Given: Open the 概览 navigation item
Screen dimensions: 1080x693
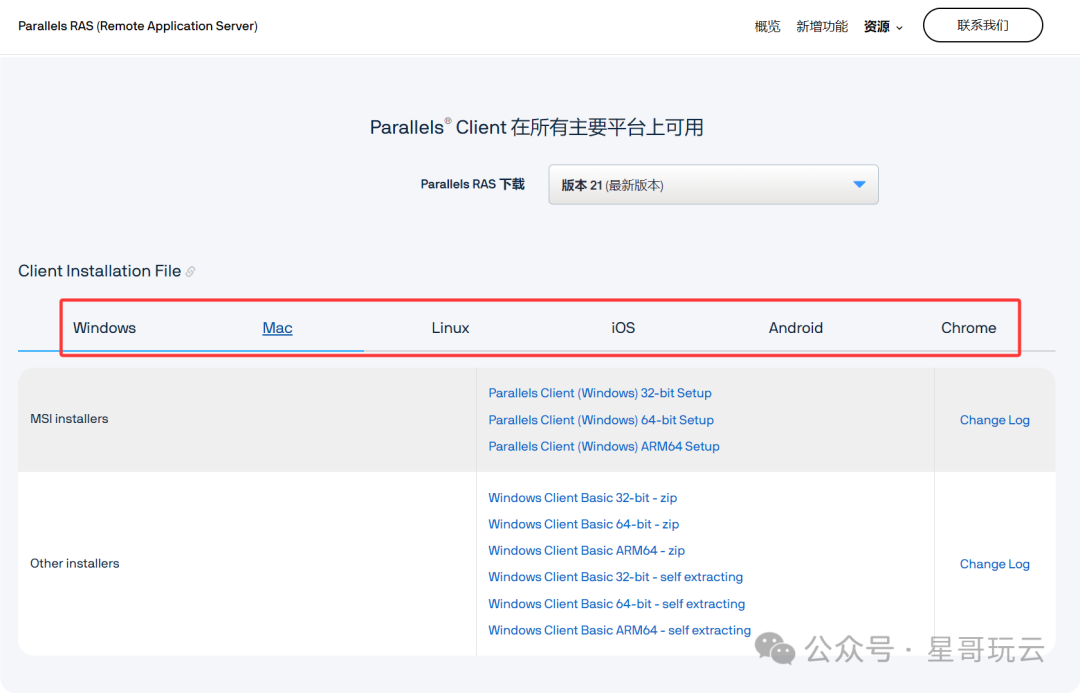Looking at the screenshot, I should [x=767, y=27].
